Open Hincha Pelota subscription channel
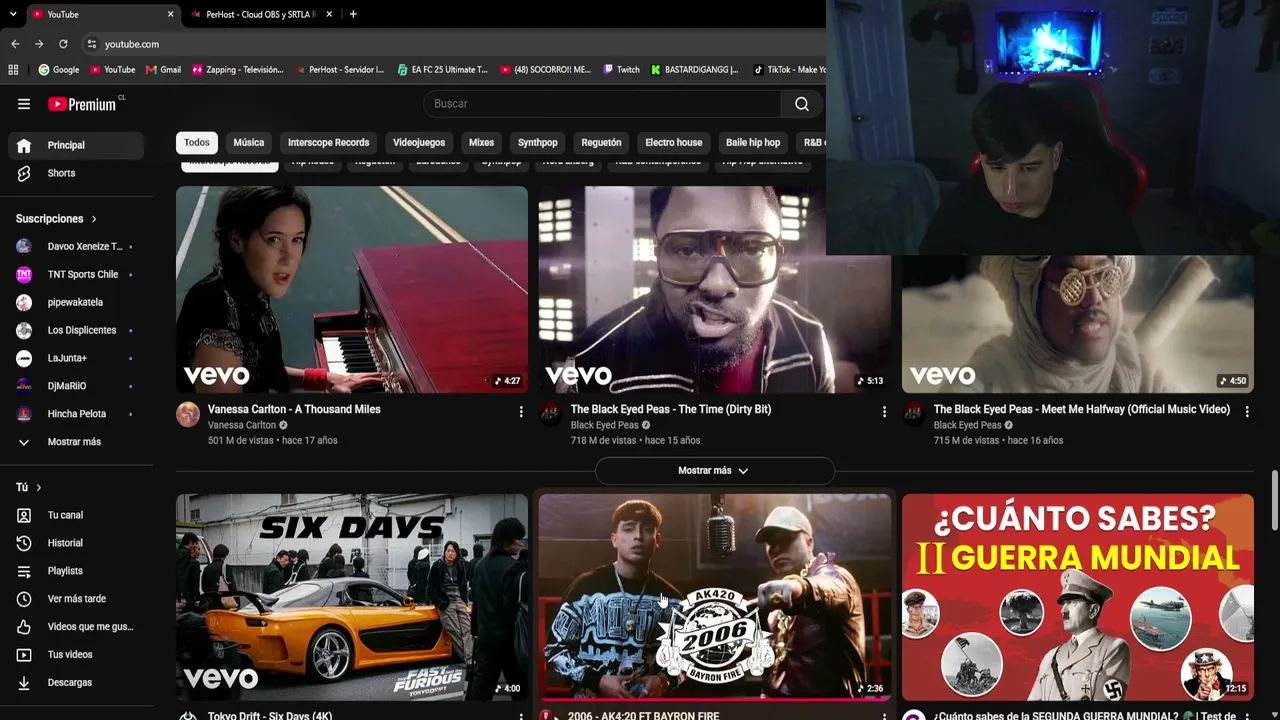Screen dimensions: 1280x720 pos(76,414)
